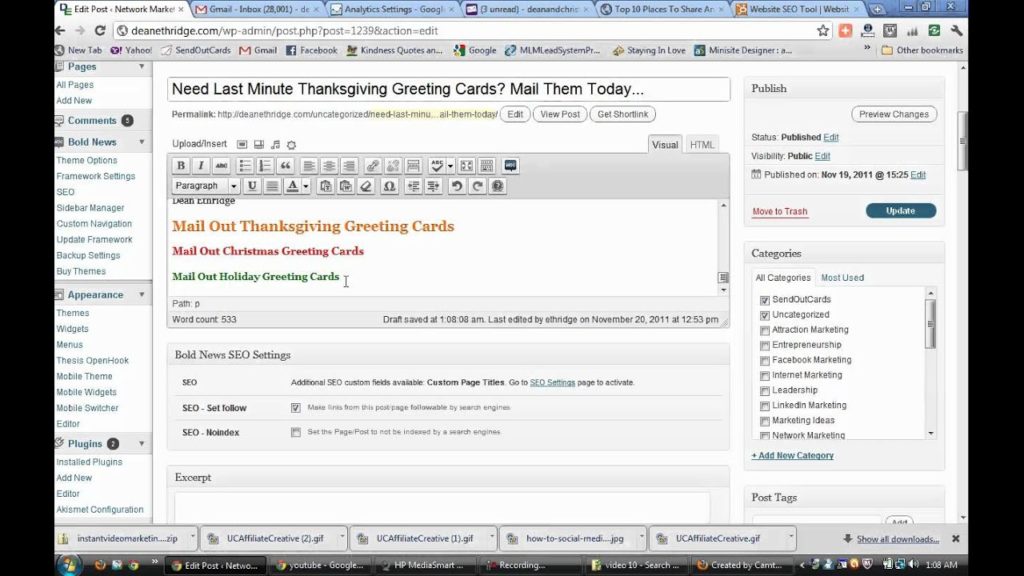Check Internet Marketing category
Viewport: 1024px width, 576px height.
pos(765,376)
